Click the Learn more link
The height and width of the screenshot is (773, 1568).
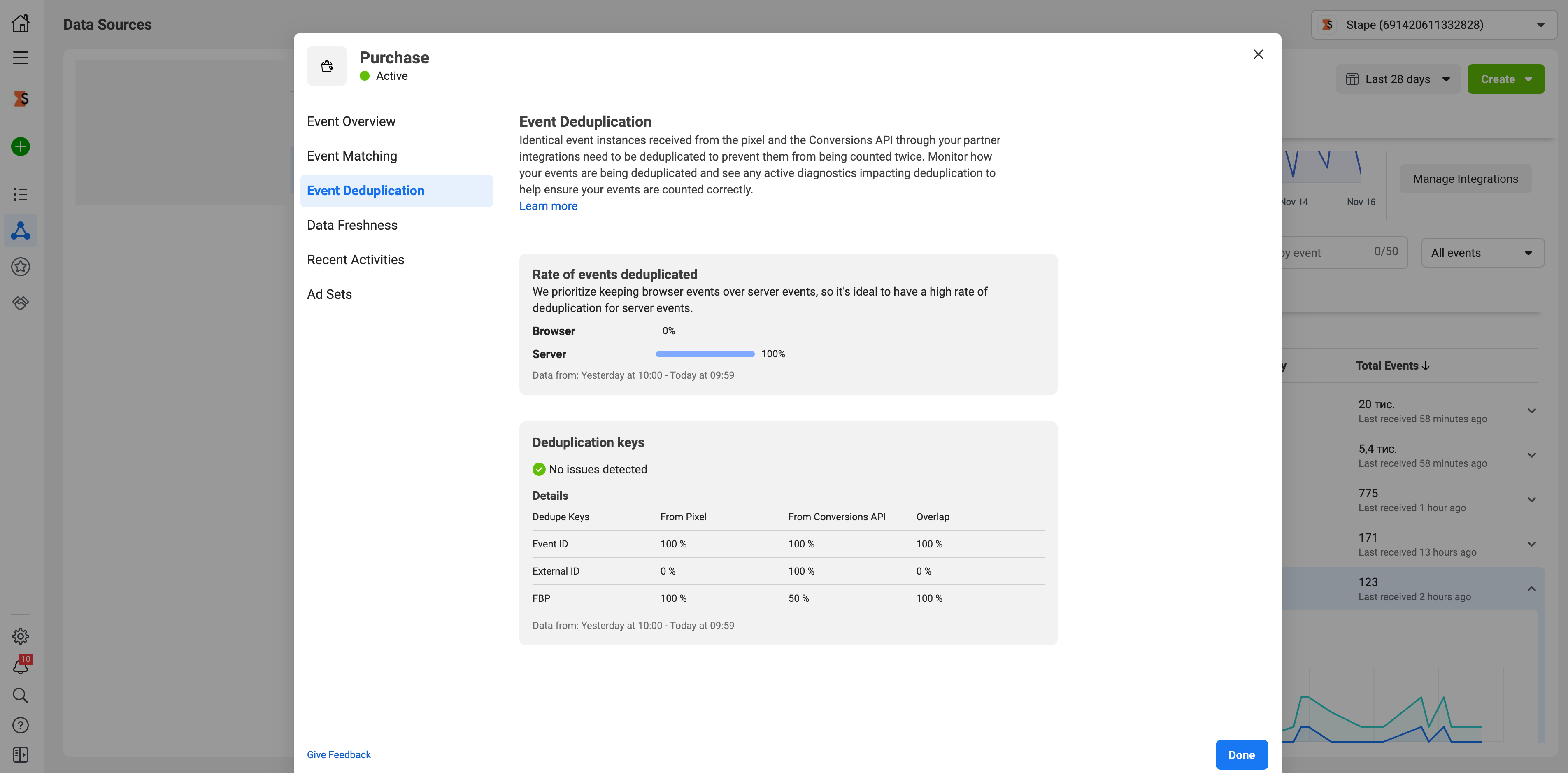pyautogui.click(x=548, y=206)
